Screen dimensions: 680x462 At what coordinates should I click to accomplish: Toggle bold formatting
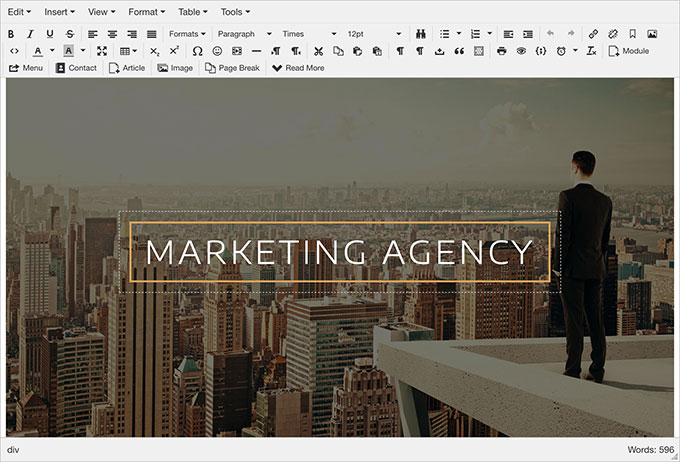[x=11, y=34]
